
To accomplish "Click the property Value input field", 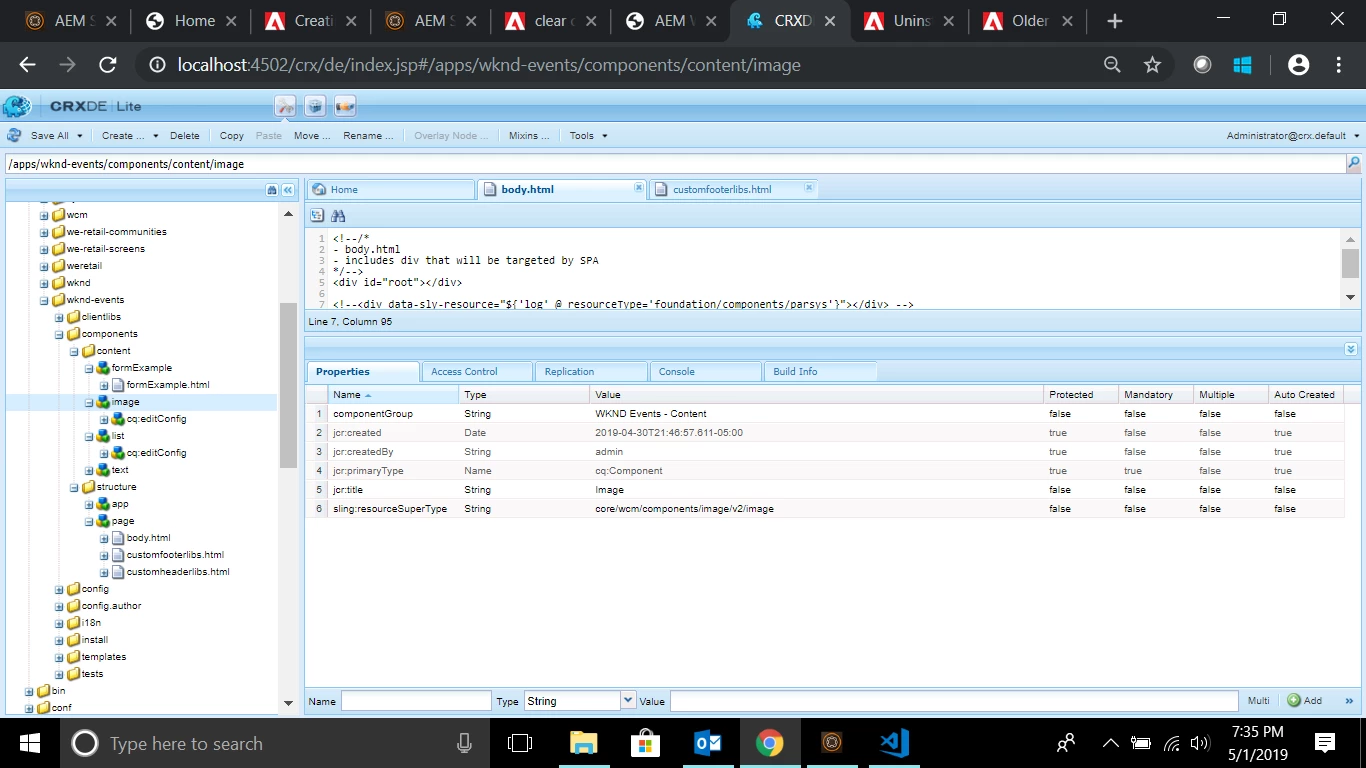I will (955, 701).
